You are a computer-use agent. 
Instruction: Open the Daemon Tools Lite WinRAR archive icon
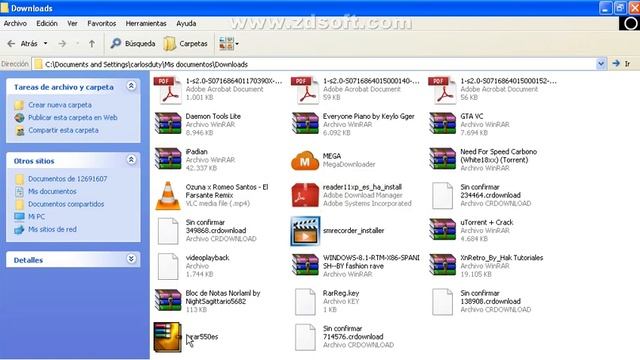pyautogui.click(x=168, y=124)
